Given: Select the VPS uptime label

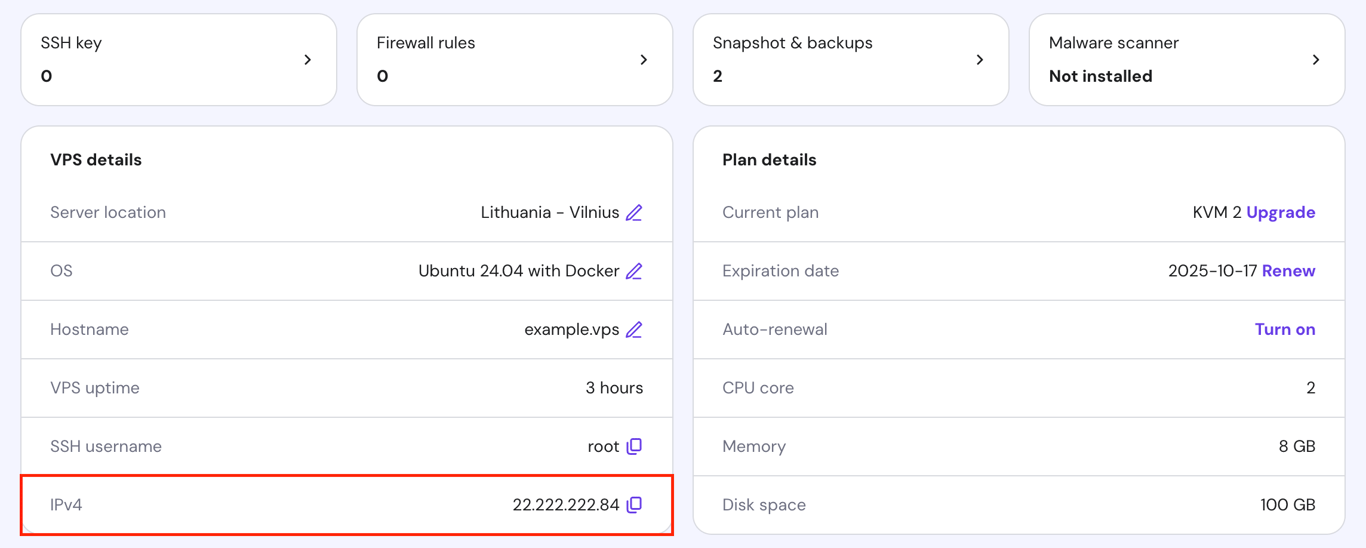Looking at the screenshot, I should coord(95,388).
